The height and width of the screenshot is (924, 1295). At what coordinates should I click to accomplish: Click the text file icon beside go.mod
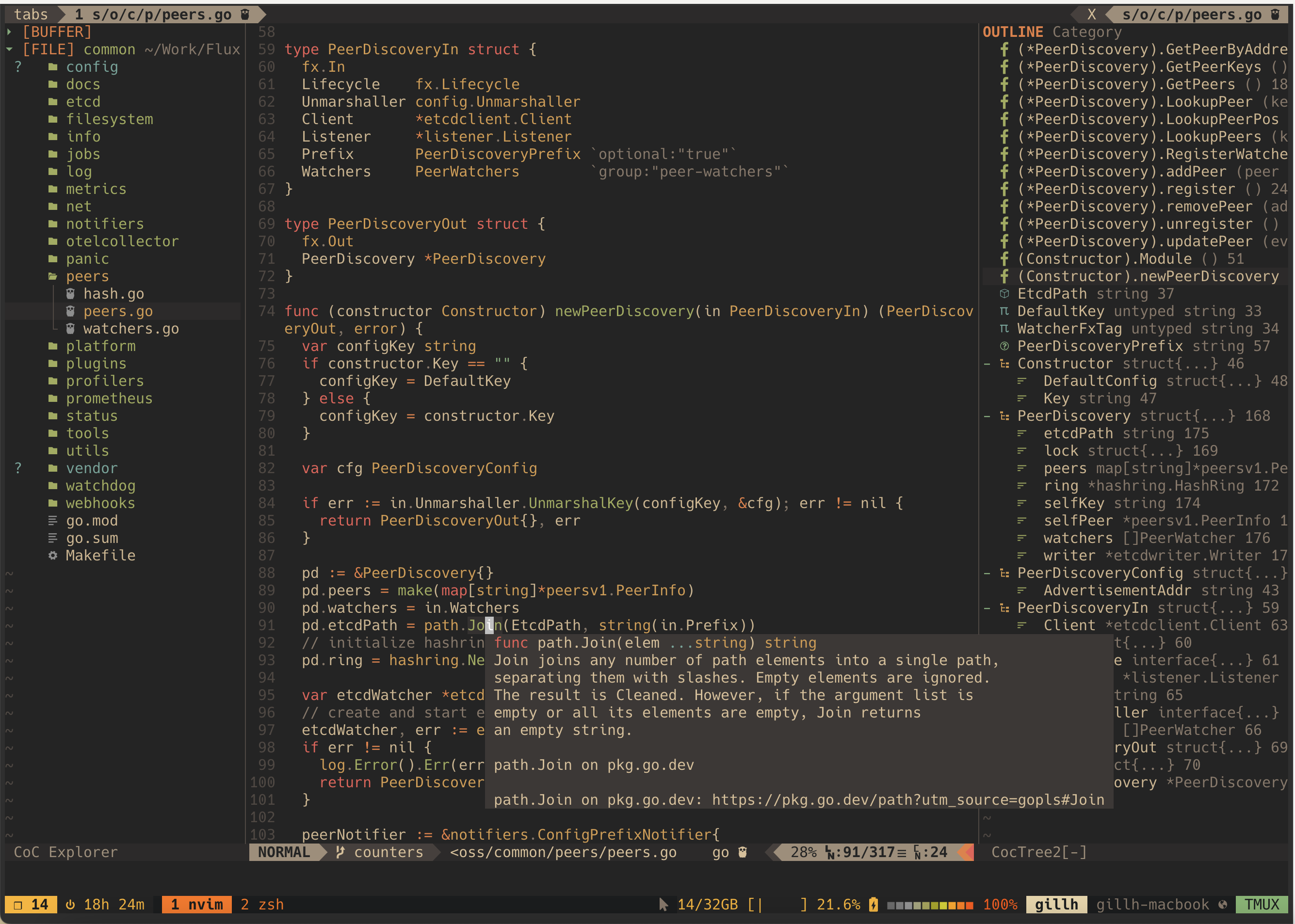click(x=53, y=521)
